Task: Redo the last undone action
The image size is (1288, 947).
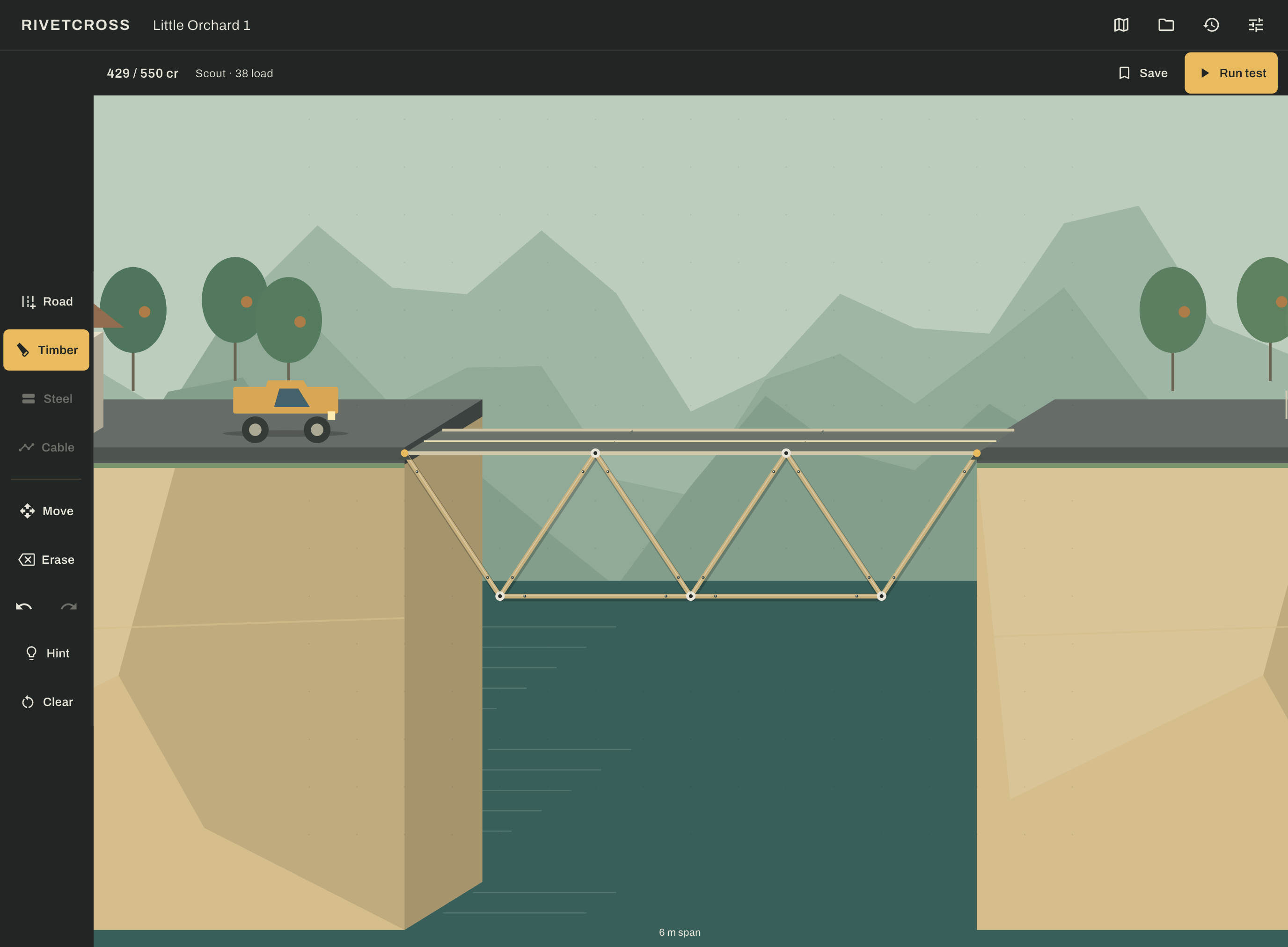Action: coord(69,606)
